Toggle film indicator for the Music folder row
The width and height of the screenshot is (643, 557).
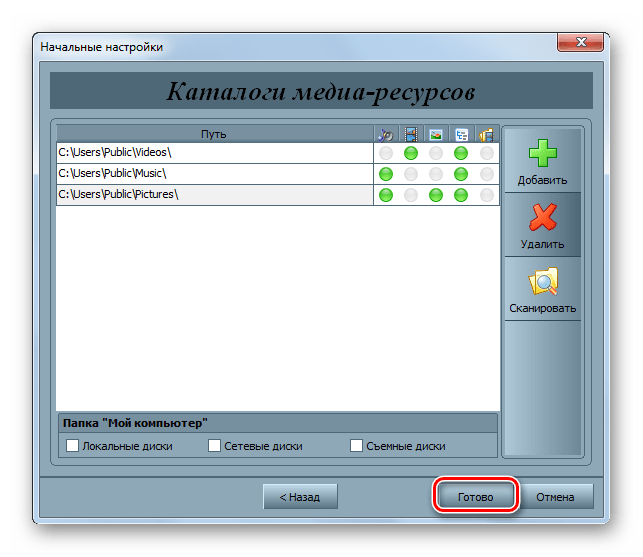pos(411,174)
